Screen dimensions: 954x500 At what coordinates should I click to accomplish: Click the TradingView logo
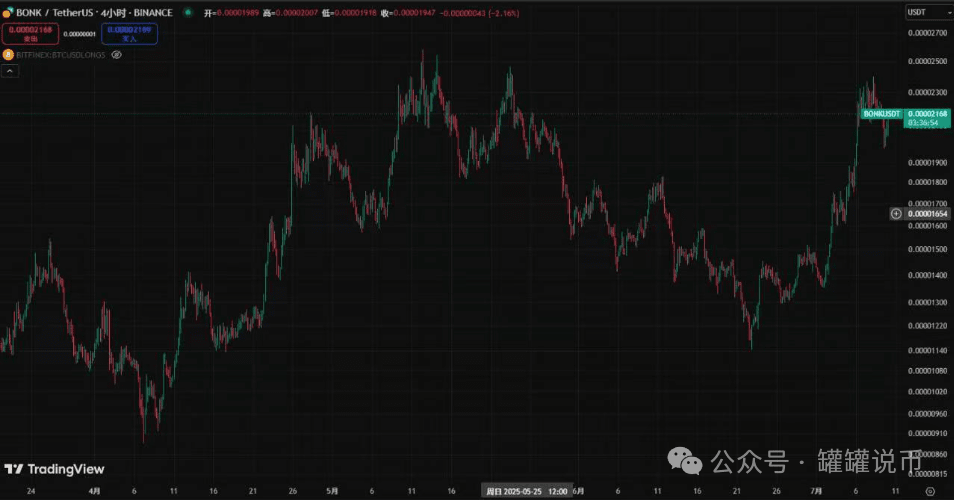point(54,469)
